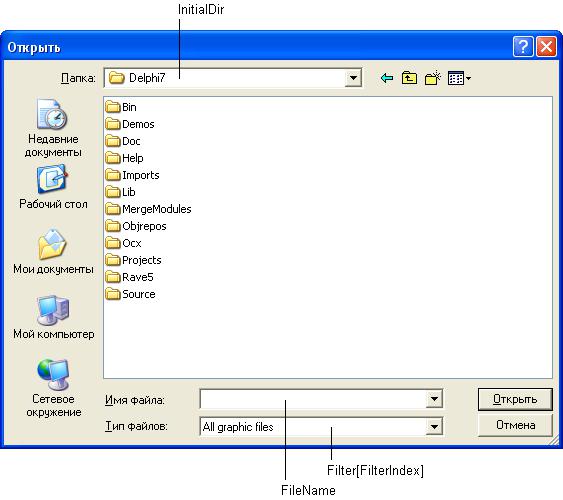Select the Ocx folder
Screen dimensions: 563x500
(x=124, y=243)
